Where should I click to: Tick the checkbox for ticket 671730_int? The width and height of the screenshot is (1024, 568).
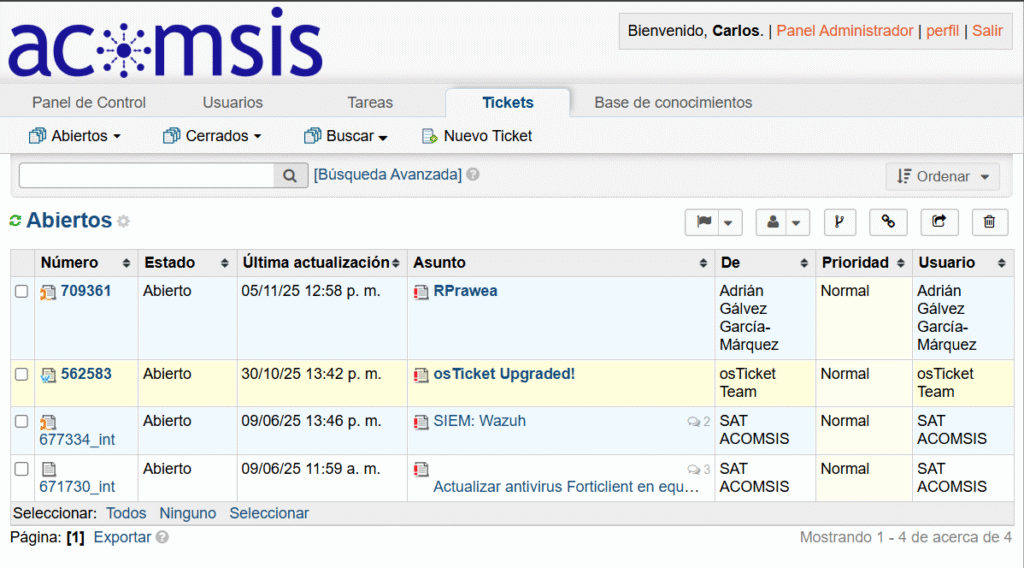(22, 468)
